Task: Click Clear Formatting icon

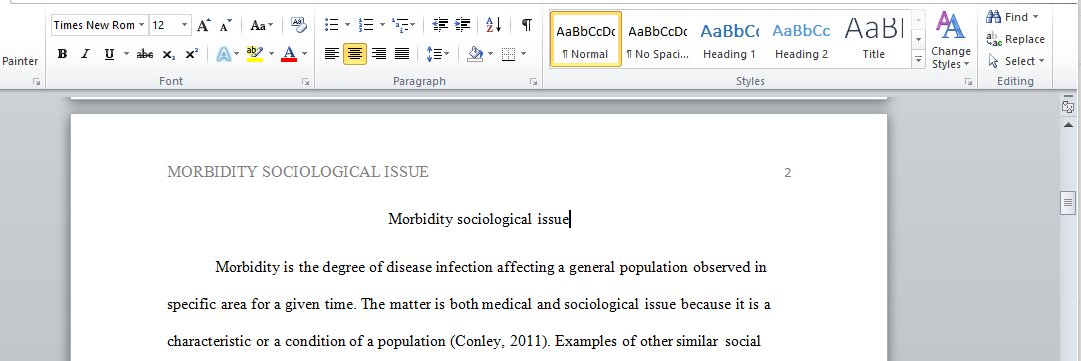Action: tap(298, 25)
